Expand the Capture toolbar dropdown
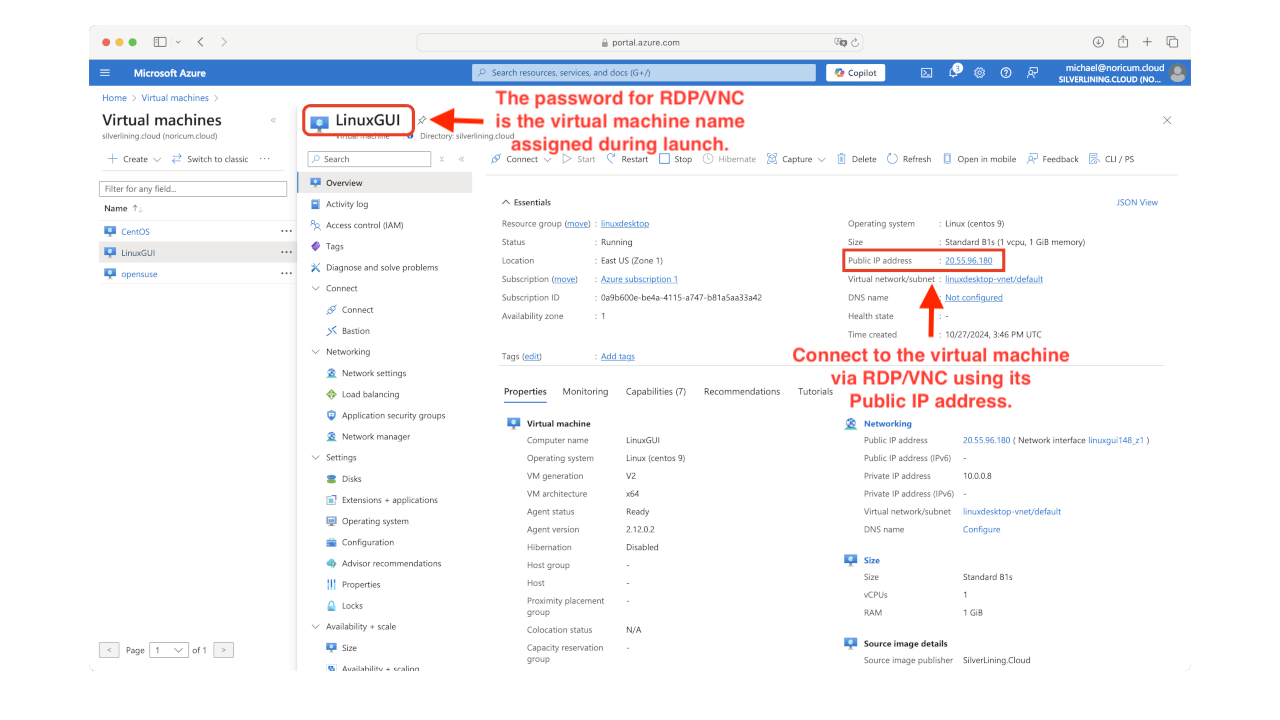This screenshot has width=1280, height=720. 821,159
